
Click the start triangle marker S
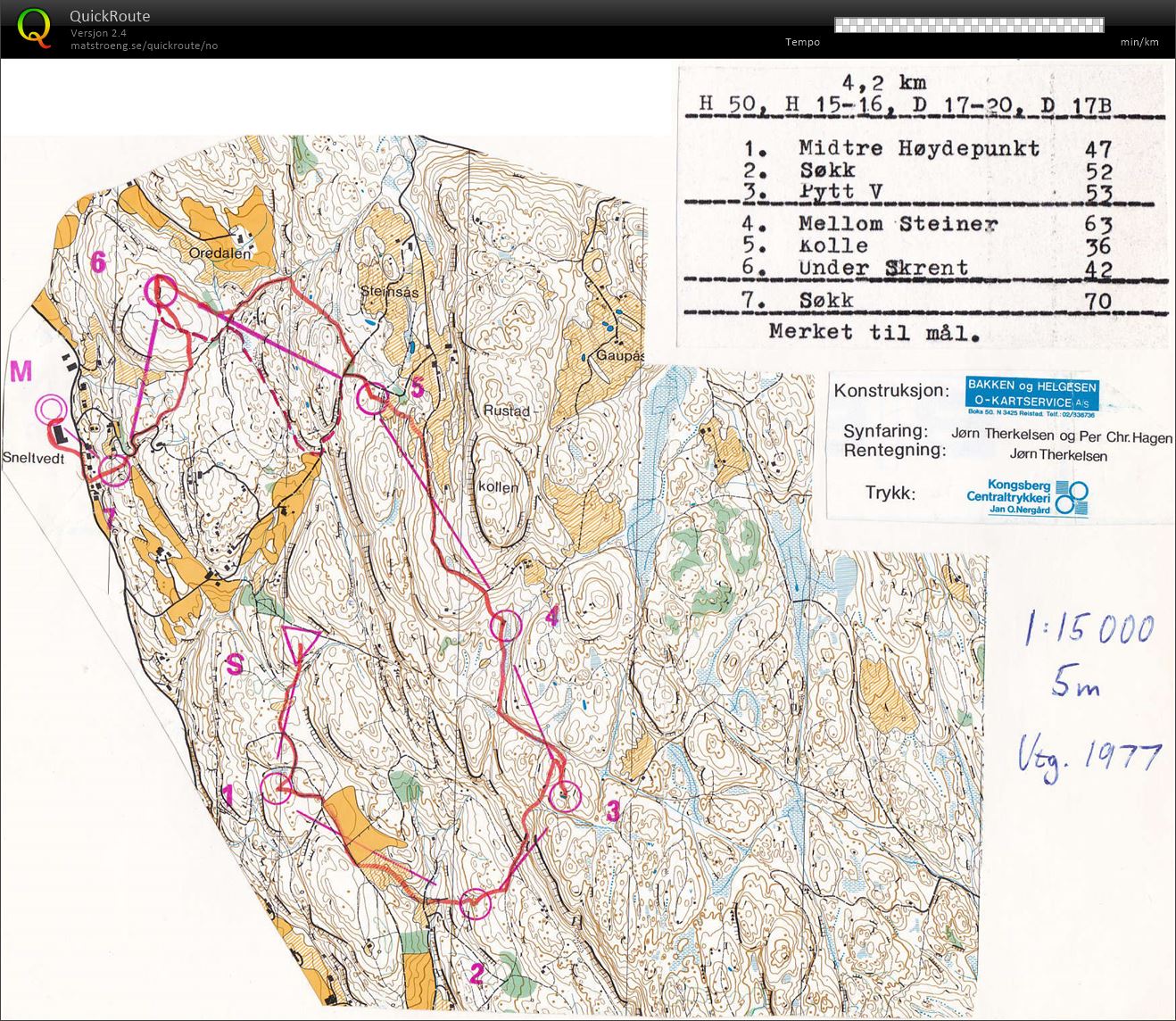point(302,644)
